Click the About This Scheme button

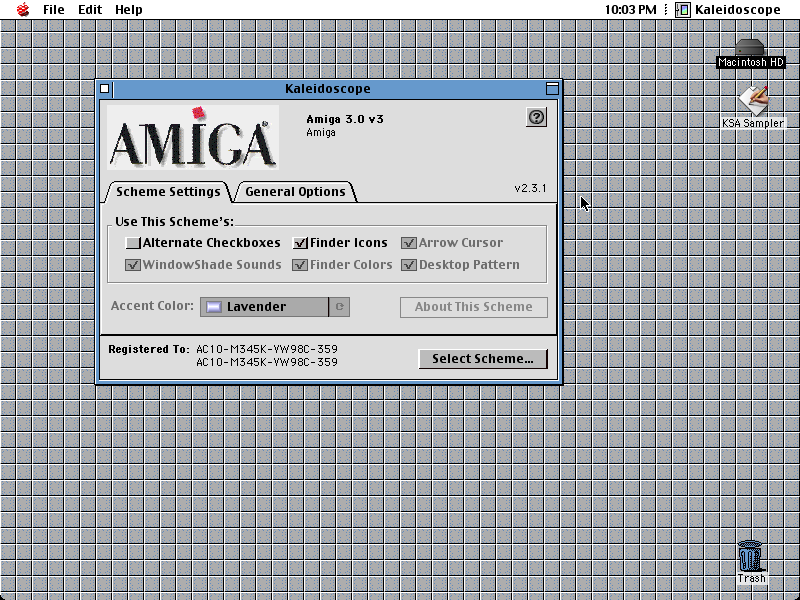coord(473,307)
